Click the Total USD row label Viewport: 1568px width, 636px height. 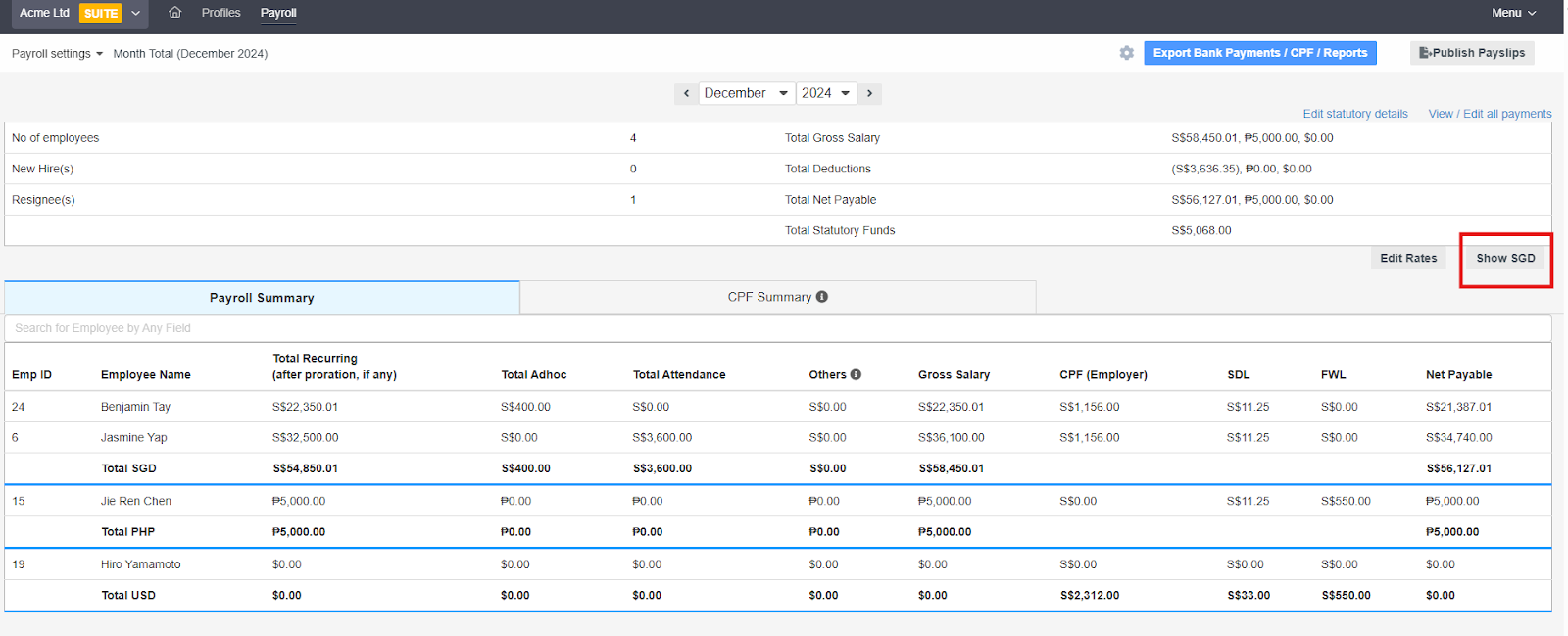click(x=128, y=596)
